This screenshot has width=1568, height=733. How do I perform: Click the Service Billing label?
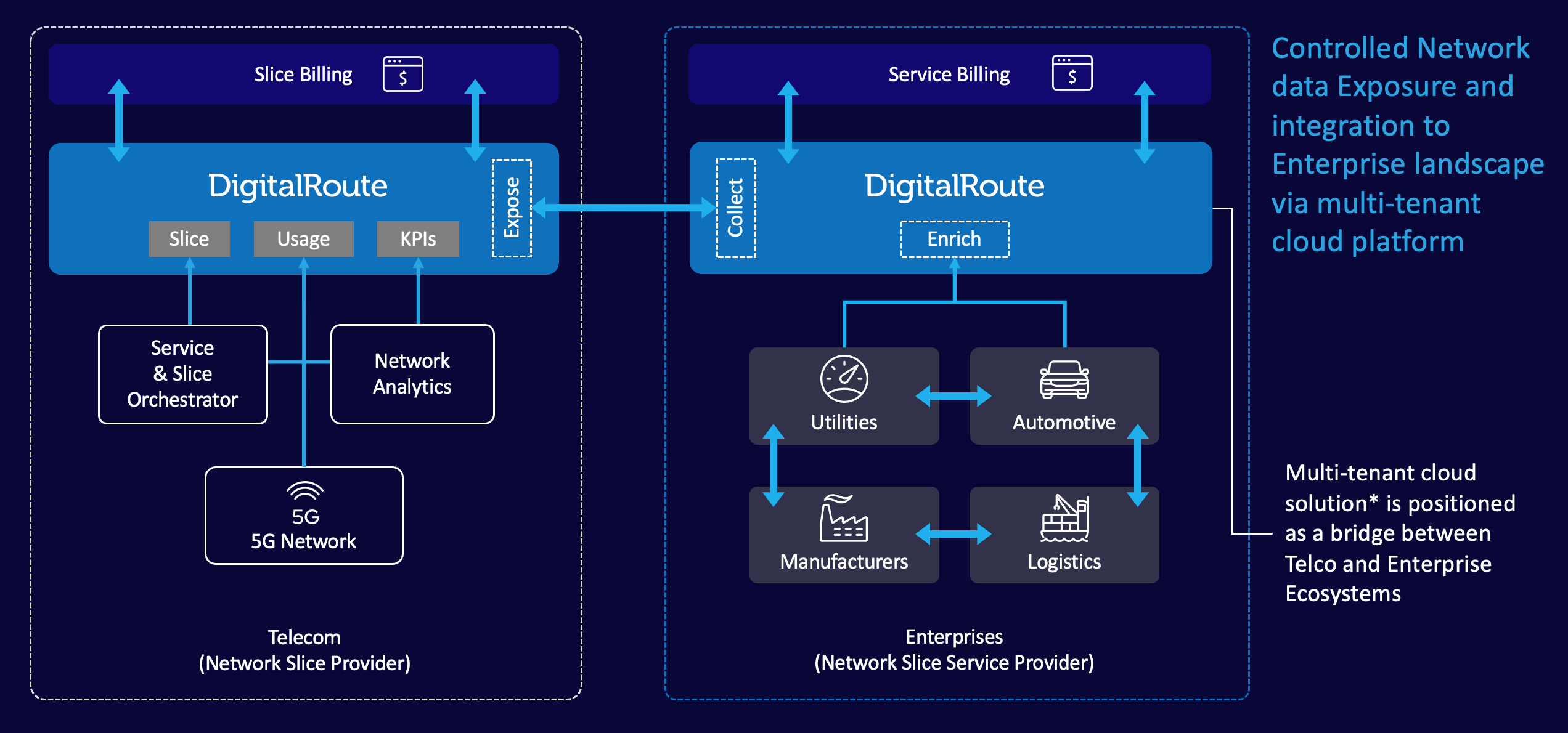click(949, 75)
